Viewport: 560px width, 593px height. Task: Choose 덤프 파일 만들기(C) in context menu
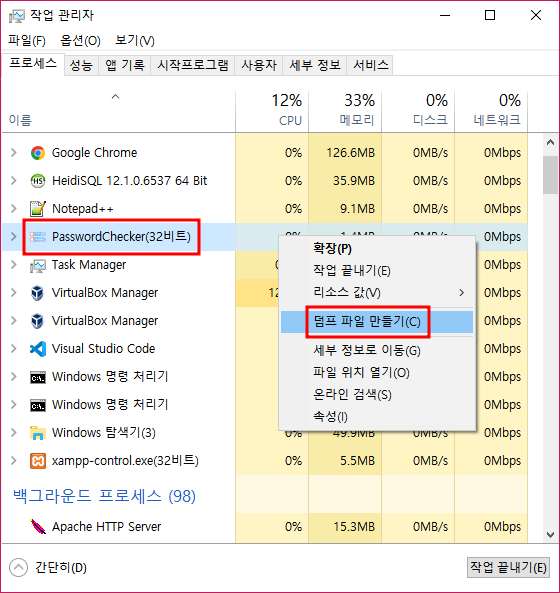(376, 322)
